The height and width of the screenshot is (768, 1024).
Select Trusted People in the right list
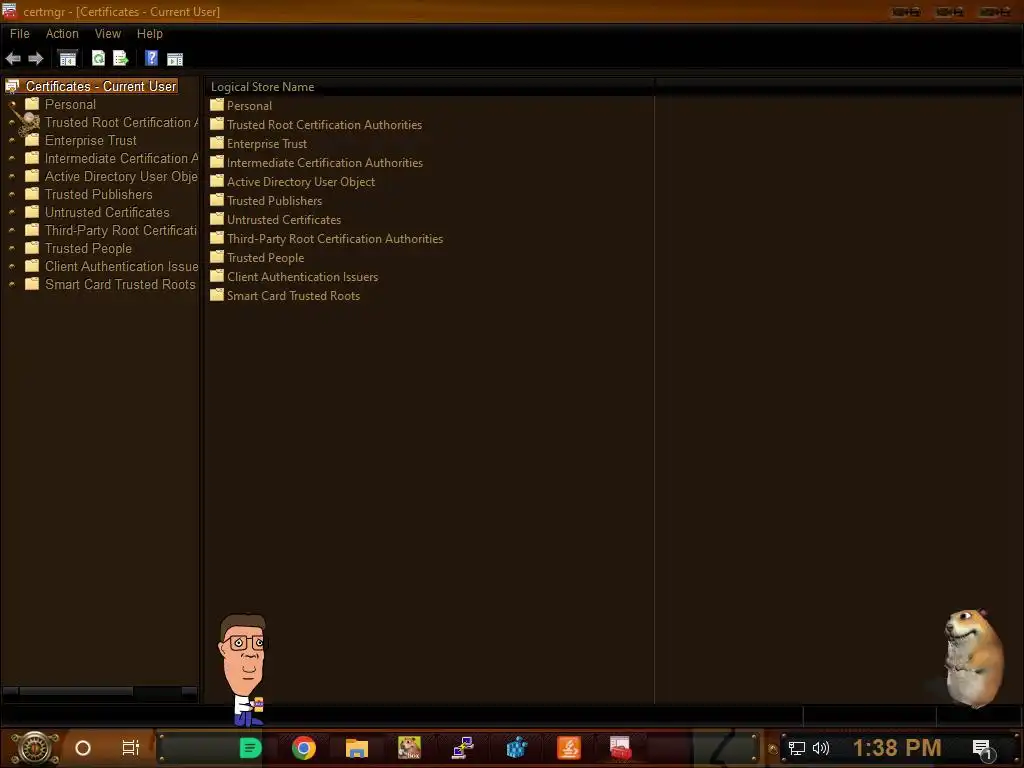266,257
